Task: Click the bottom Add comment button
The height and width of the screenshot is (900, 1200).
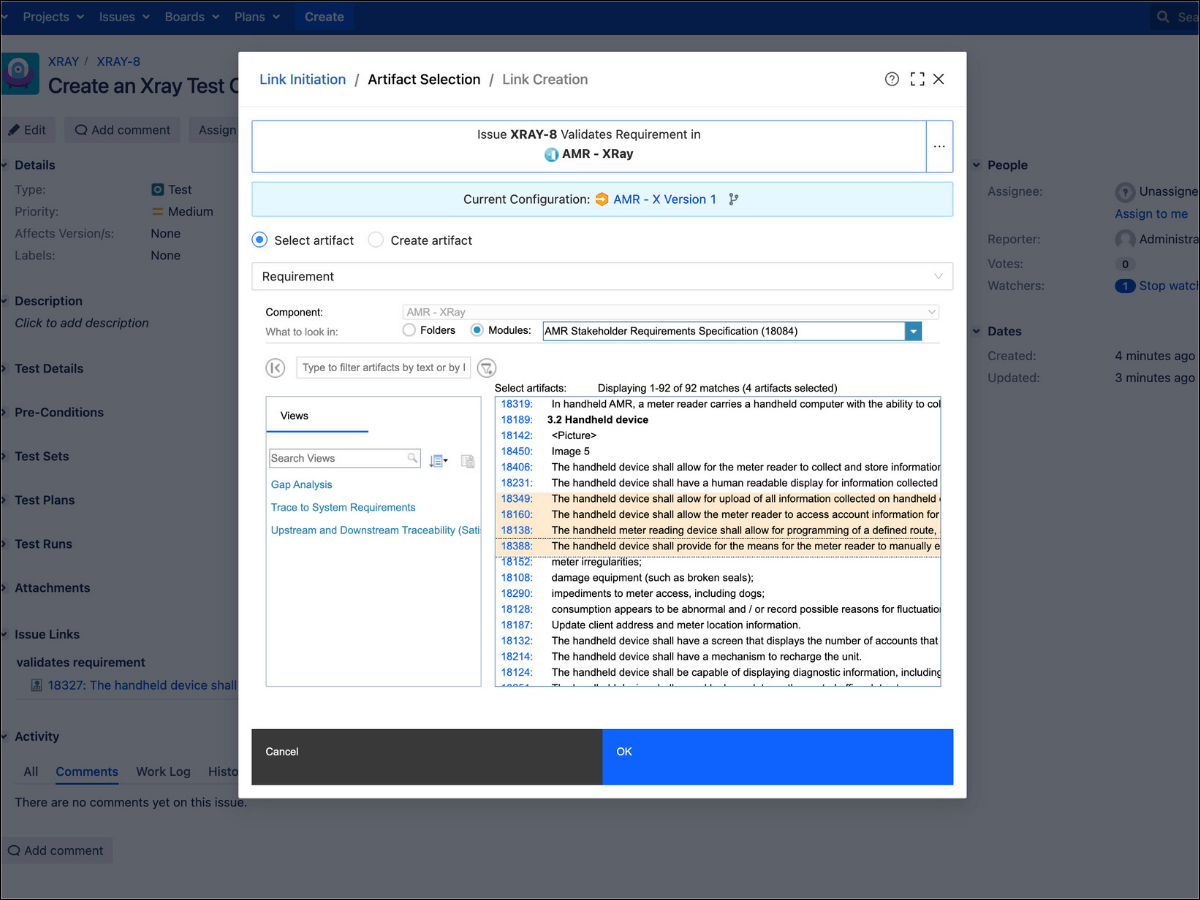Action: 57,850
